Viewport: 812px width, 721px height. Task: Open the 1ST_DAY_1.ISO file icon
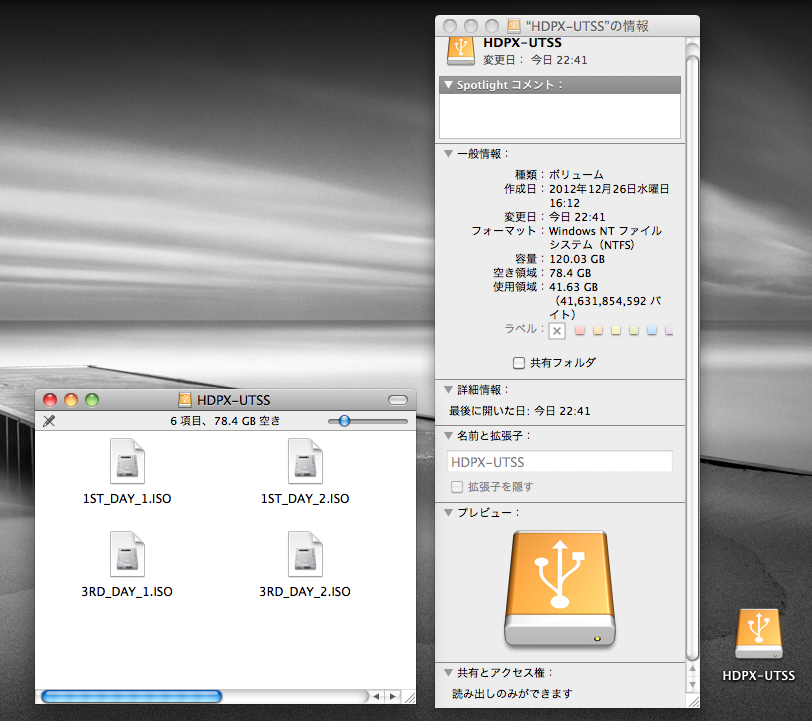(127, 461)
